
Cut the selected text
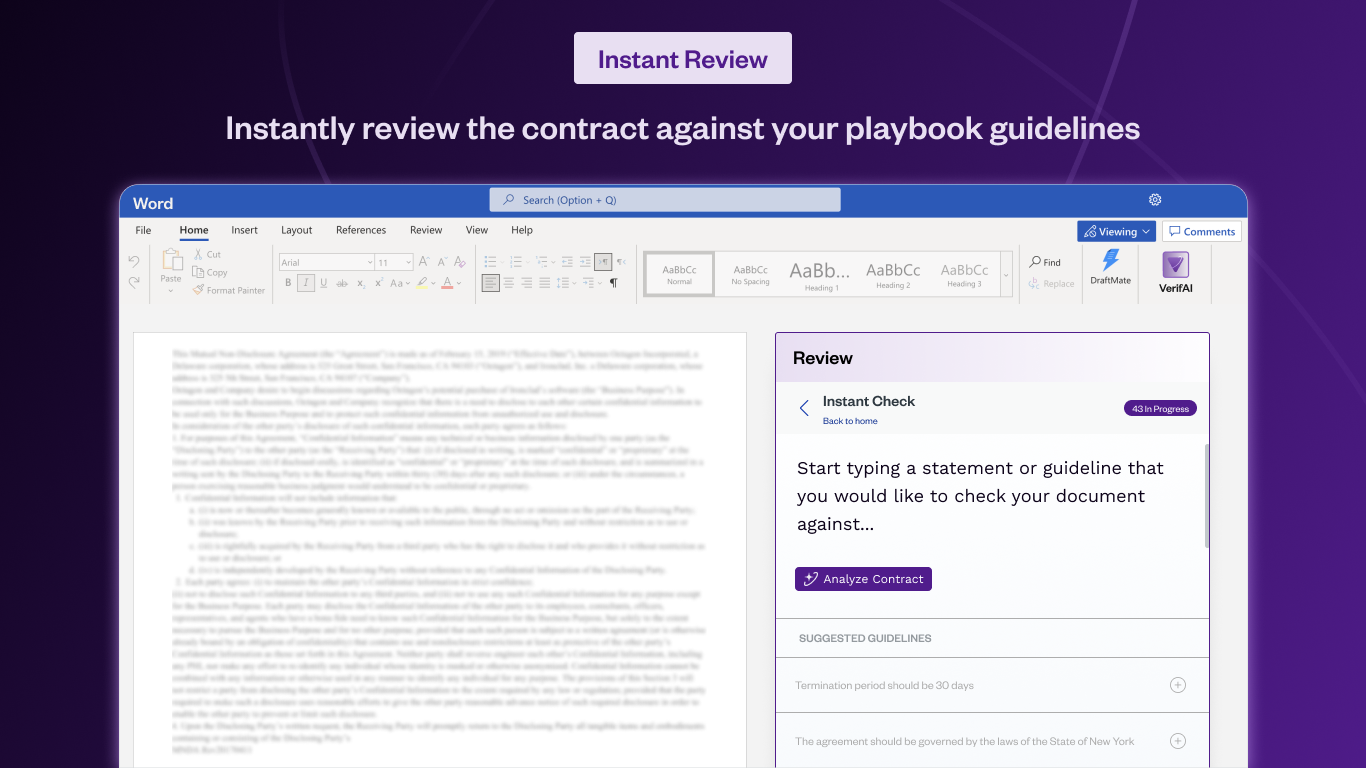click(207, 255)
